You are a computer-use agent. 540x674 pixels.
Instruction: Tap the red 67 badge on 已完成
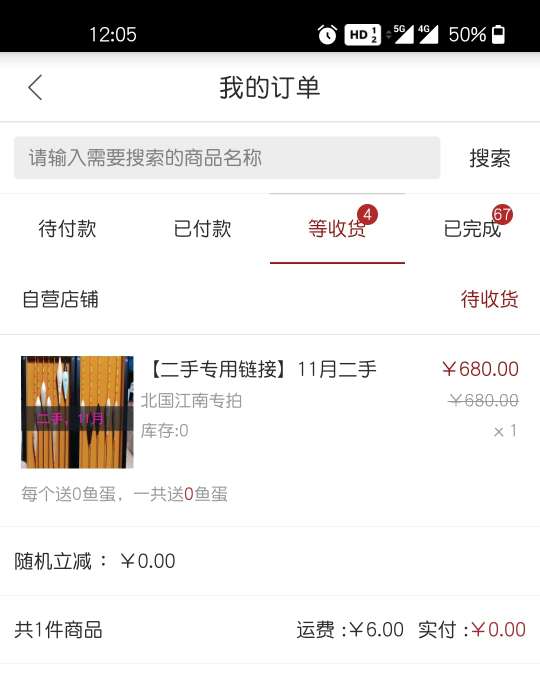coord(502,214)
